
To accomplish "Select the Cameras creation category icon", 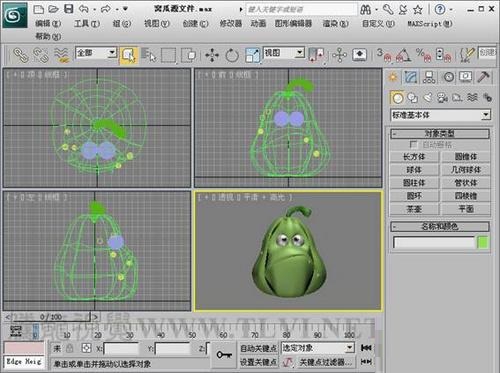I will (442, 98).
